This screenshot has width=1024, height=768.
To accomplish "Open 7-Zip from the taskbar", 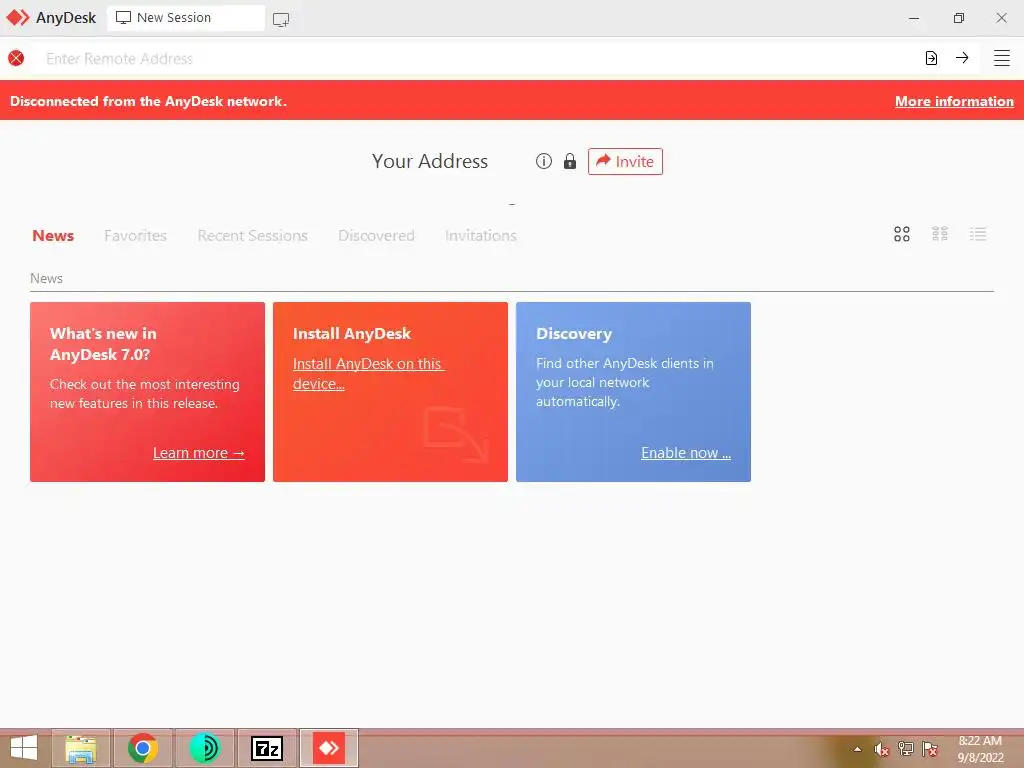I will point(267,748).
